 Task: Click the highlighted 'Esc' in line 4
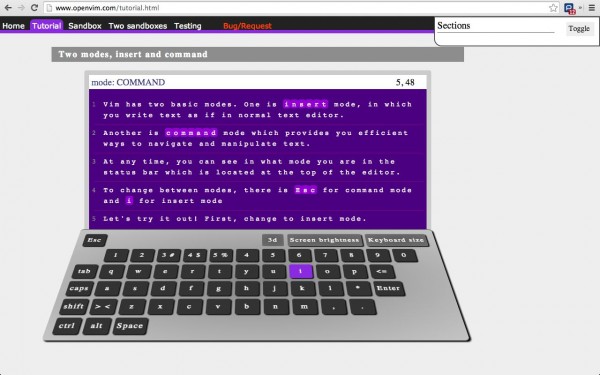tap(305, 190)
